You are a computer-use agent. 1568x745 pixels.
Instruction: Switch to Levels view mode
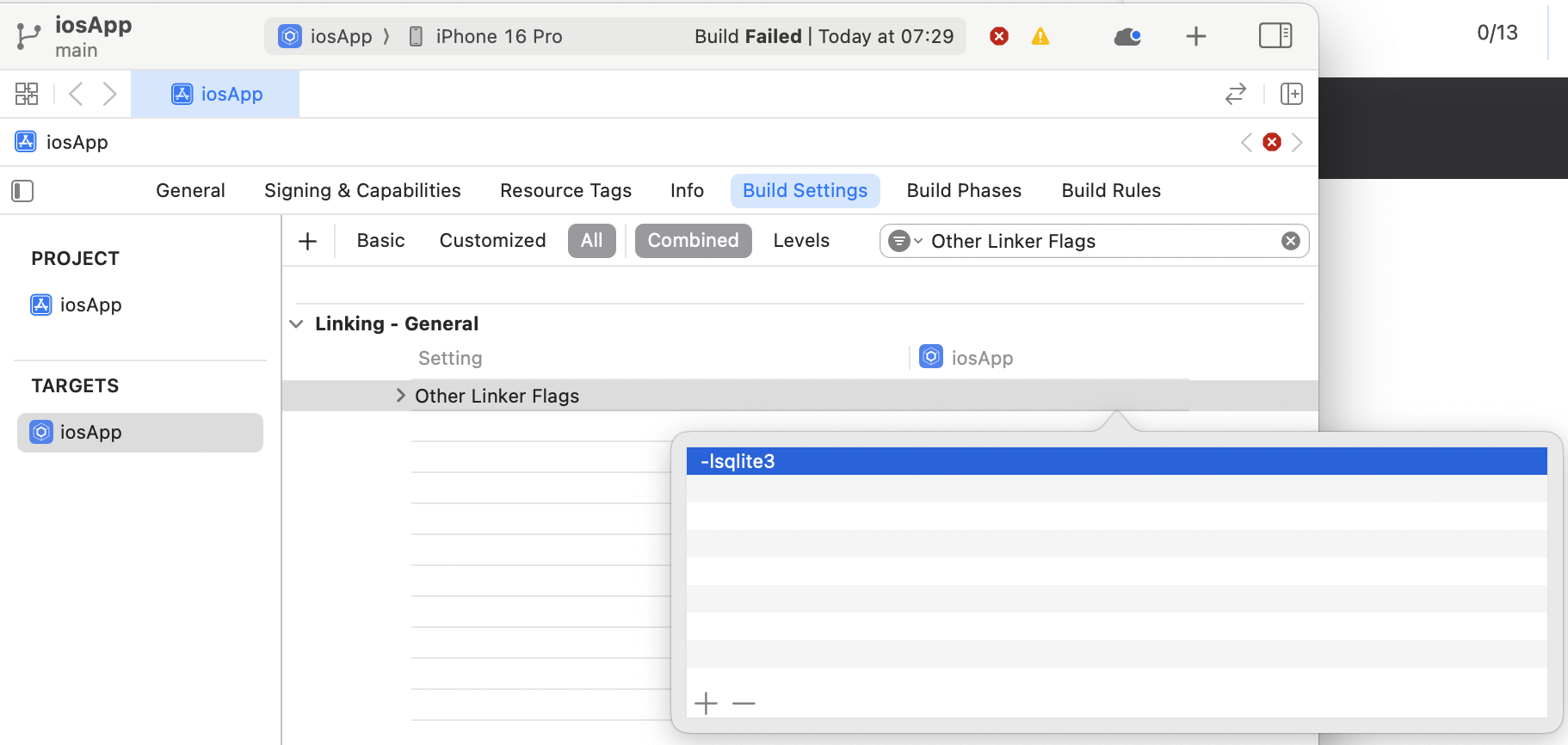click(x=801, y=241)
